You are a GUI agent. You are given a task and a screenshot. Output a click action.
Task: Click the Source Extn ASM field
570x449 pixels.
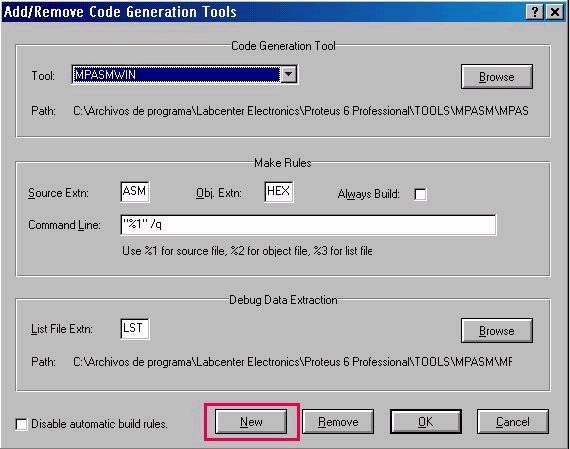135,192
